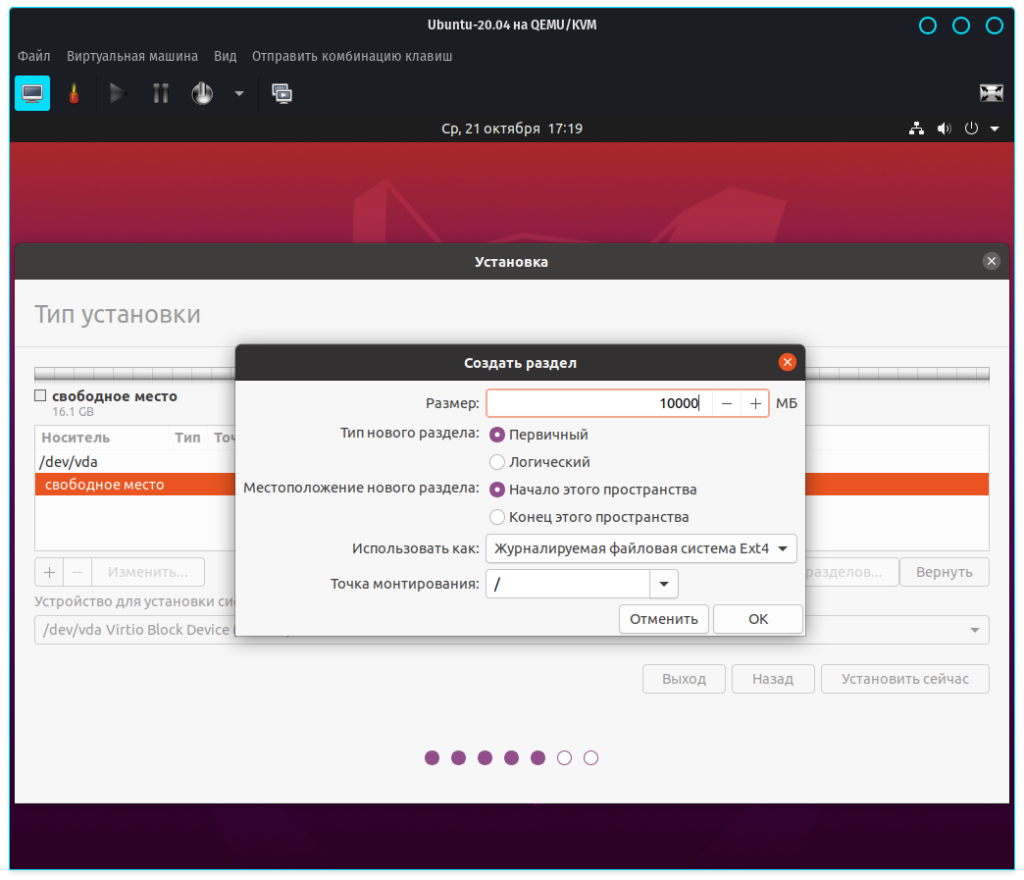The width and height of the screenshot is (1024, 880).
Task: Open virtual hardware details lightbulb icon
Action: (73, 93)
